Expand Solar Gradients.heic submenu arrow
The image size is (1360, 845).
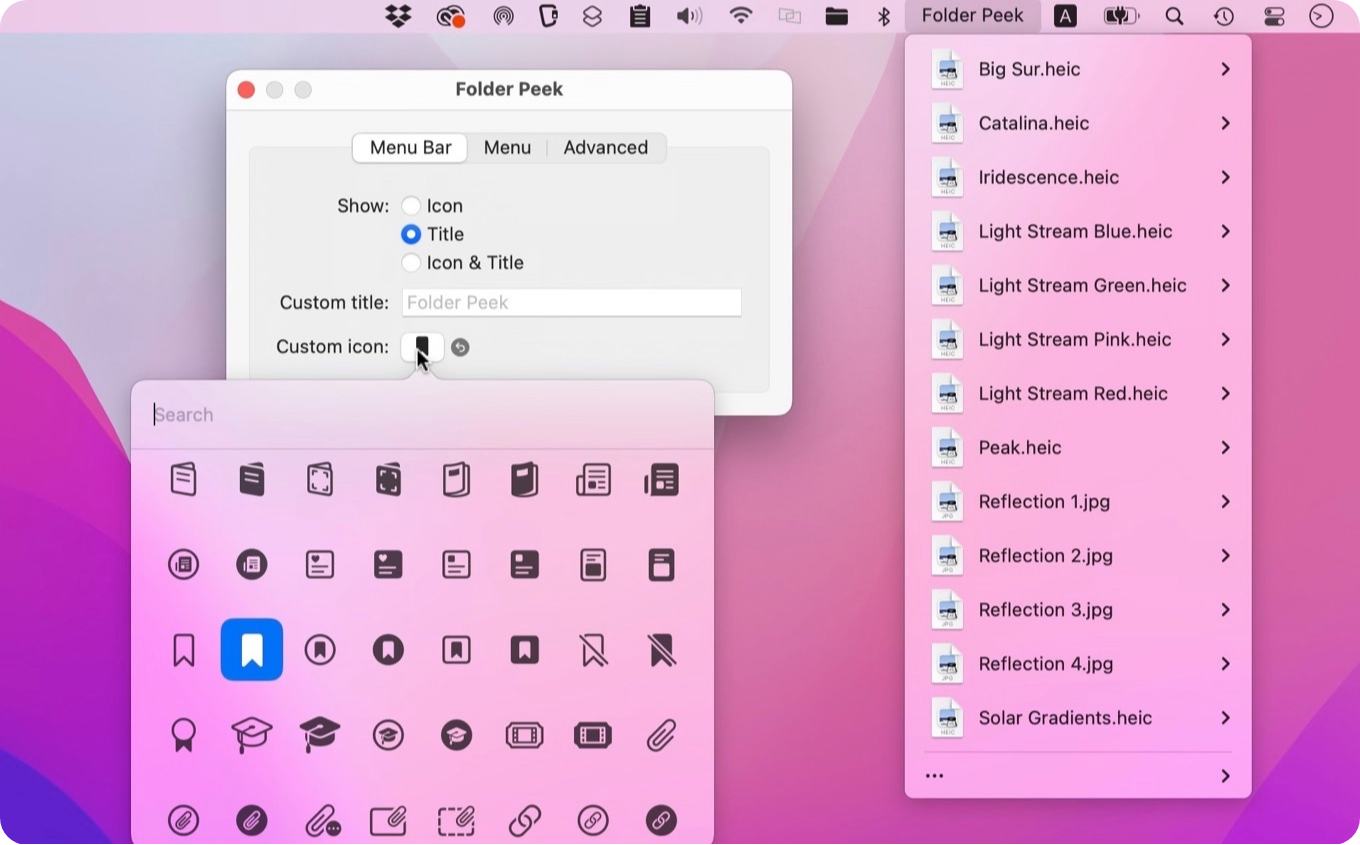click(x=1225, y=717)
